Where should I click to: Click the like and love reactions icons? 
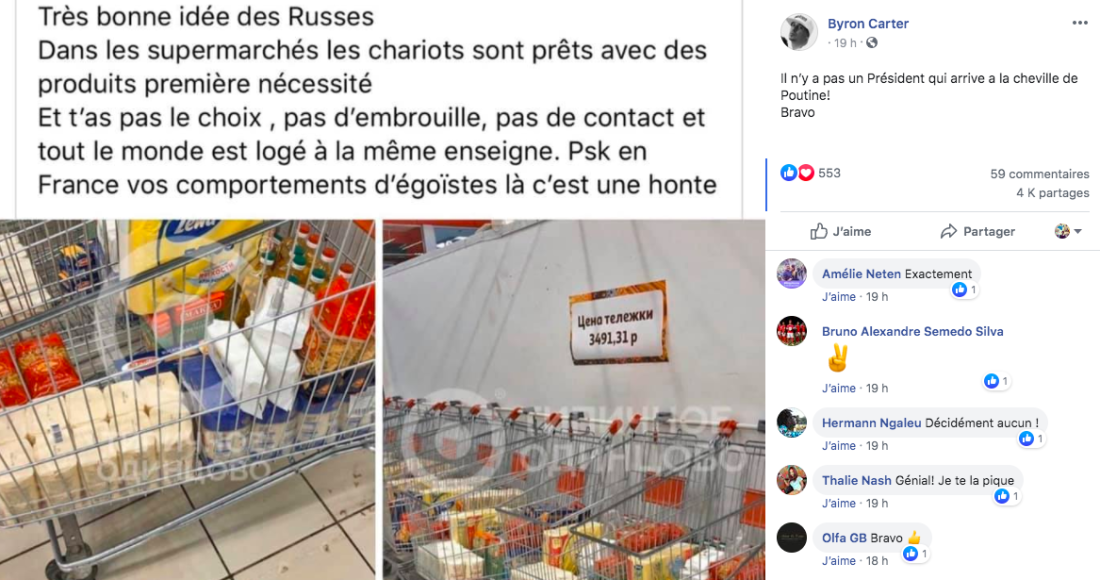(x=797, y=173)
